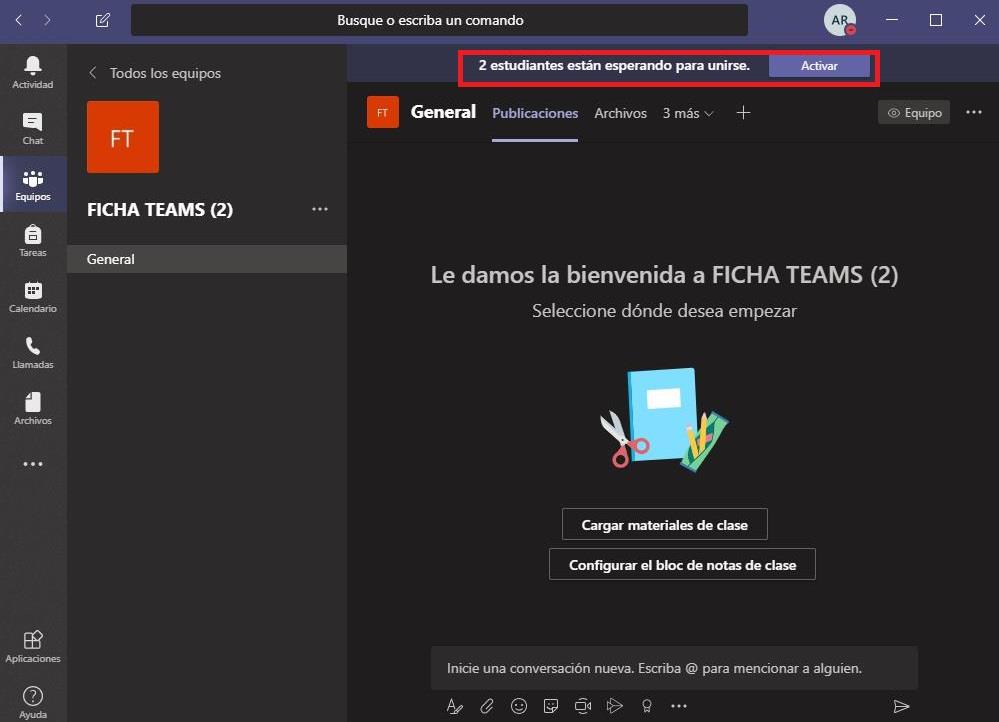
Task: Open Chat from the left sidebar
Action: [x=33, y=128]
